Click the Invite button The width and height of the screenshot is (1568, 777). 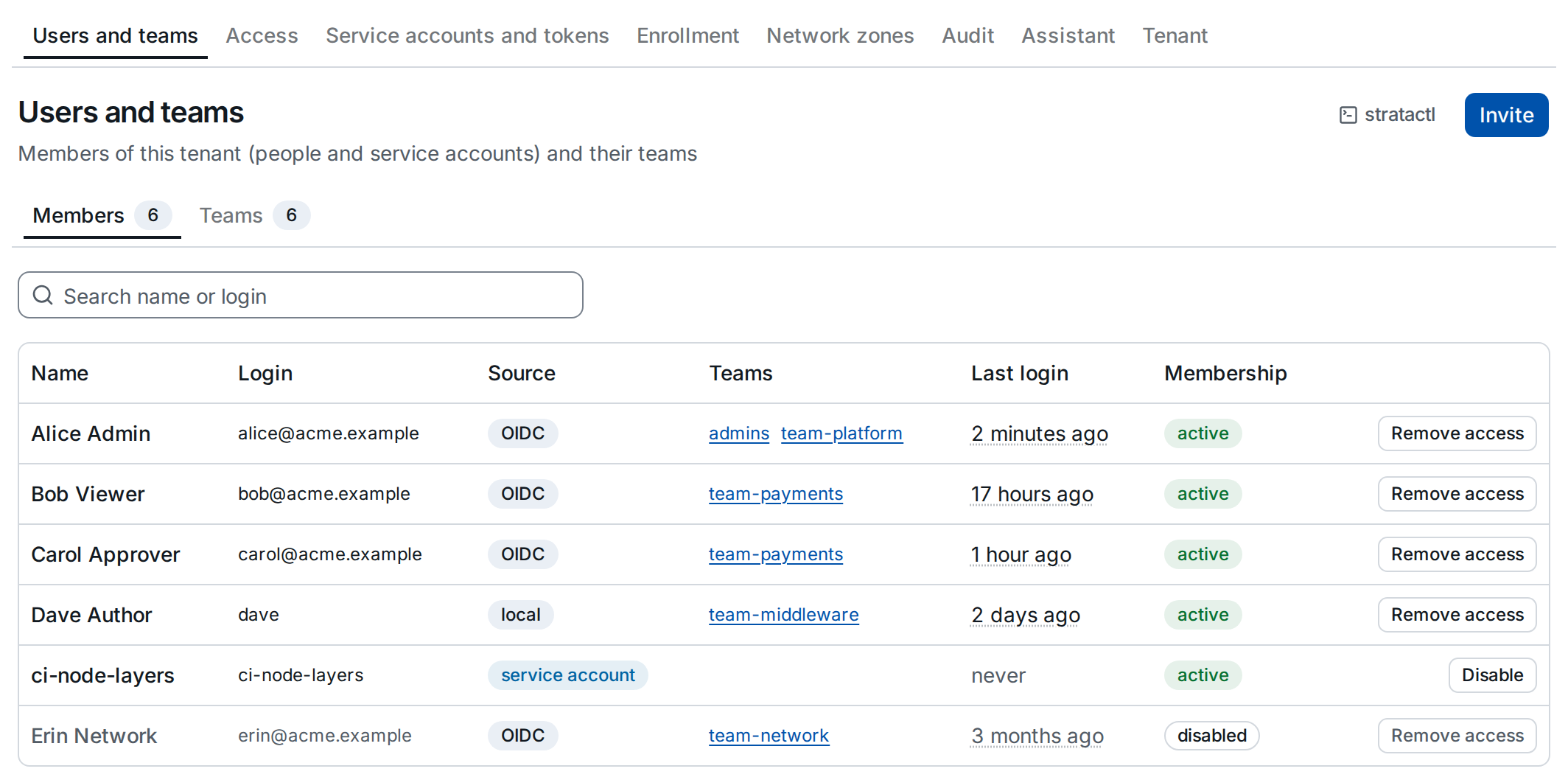(x=1506, y=115)
